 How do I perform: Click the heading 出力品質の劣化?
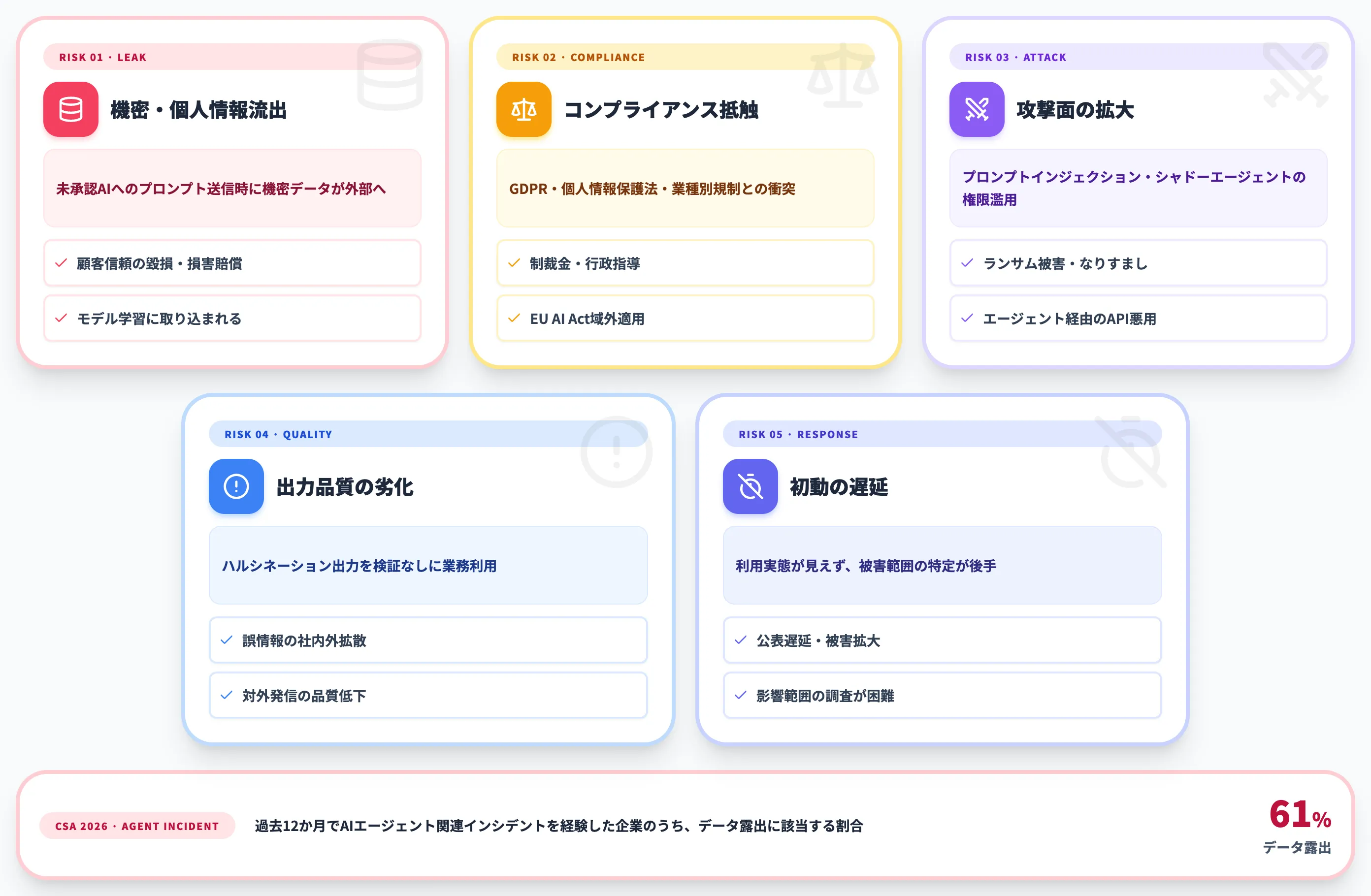[x=345, y=486]
